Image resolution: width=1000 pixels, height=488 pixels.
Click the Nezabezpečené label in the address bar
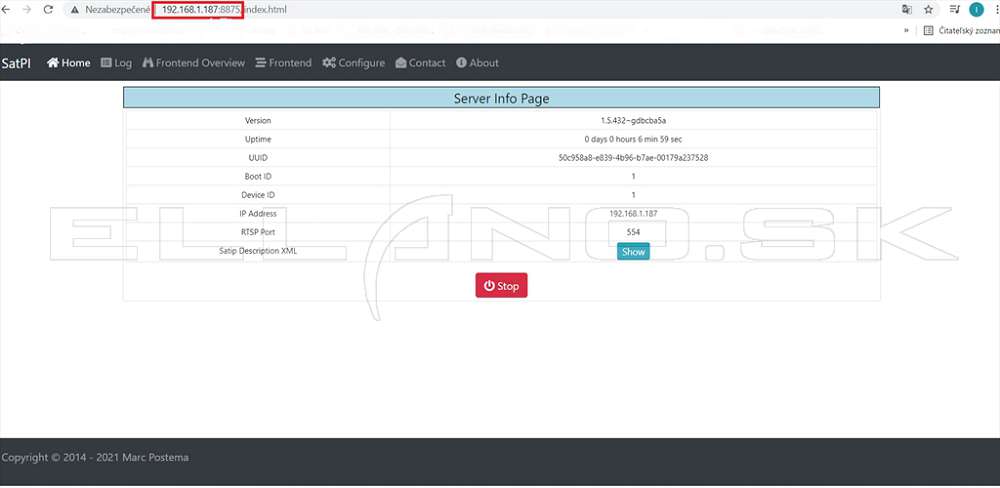coord(117,10)
